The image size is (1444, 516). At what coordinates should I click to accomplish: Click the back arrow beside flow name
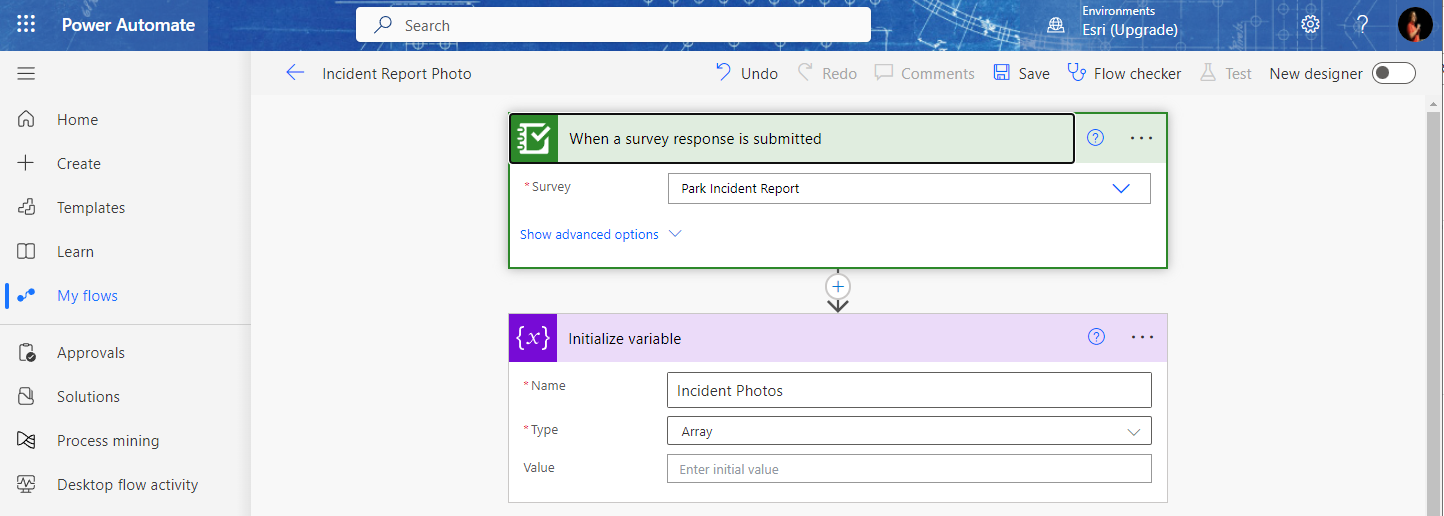pos(294,73)
